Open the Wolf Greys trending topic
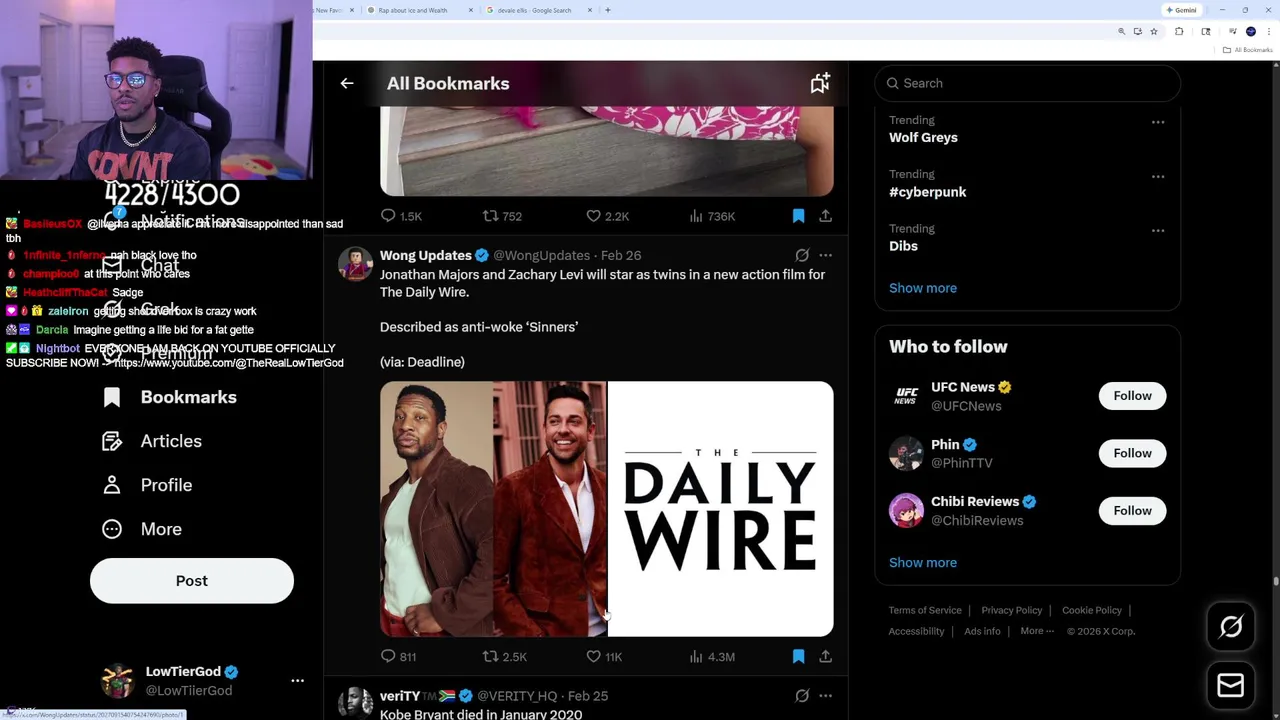 coord(923,138)
